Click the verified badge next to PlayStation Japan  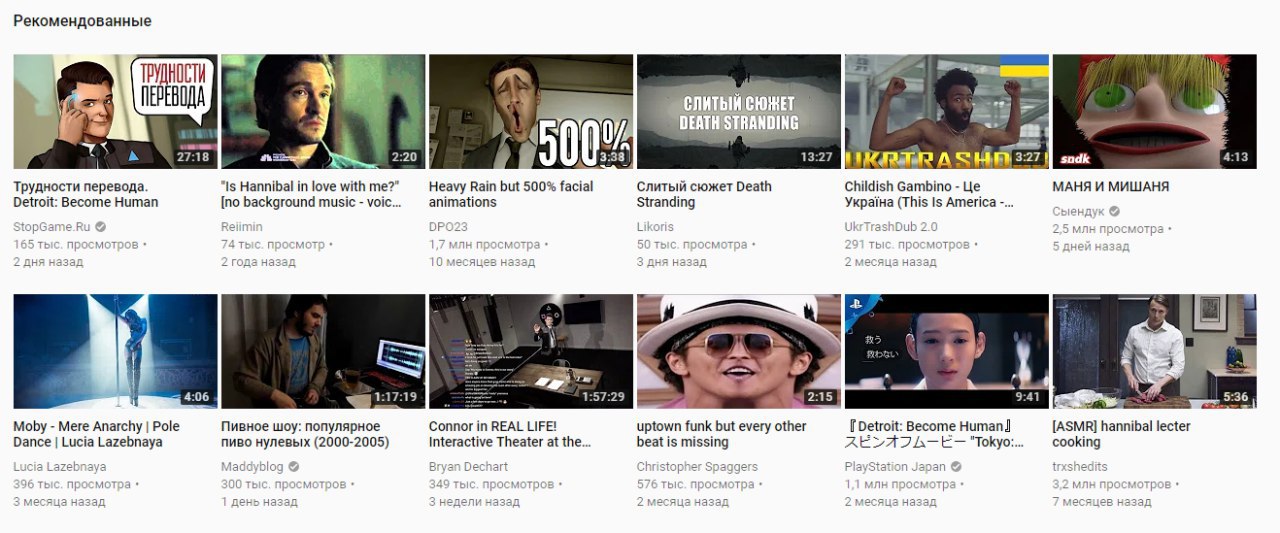tap(956, 467)
